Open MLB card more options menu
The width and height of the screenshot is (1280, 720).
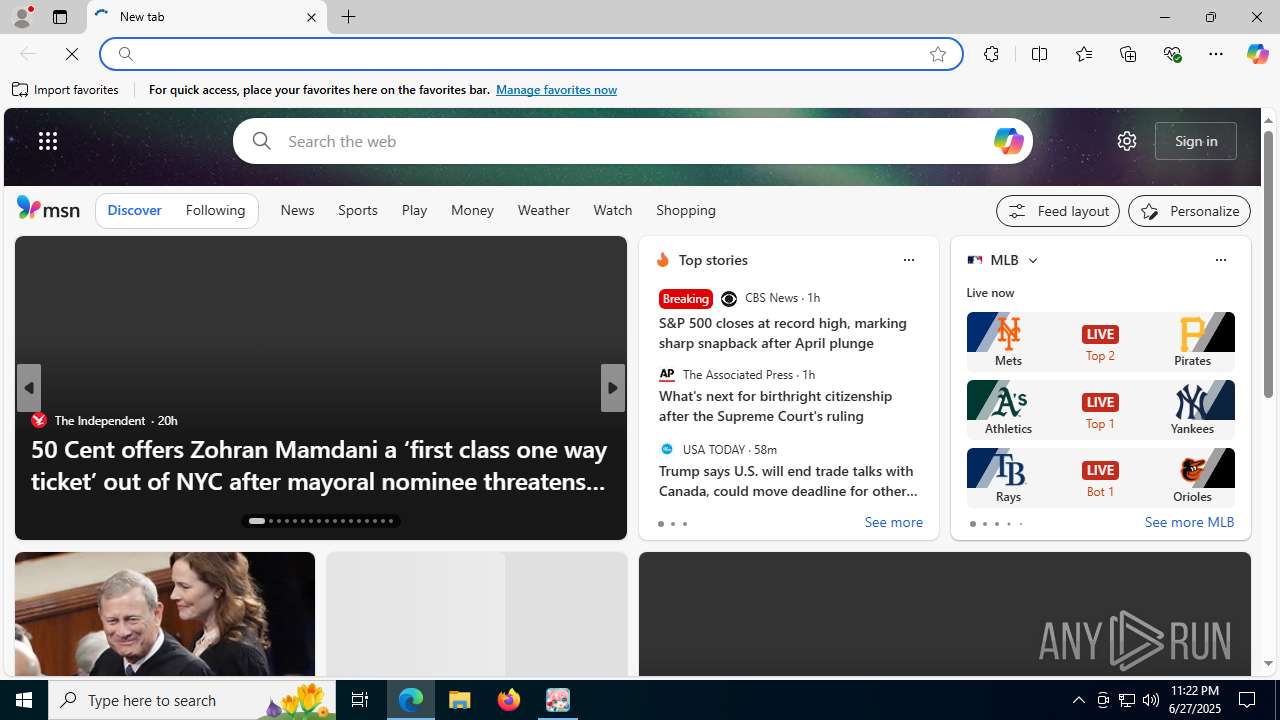click(1220, 260)
